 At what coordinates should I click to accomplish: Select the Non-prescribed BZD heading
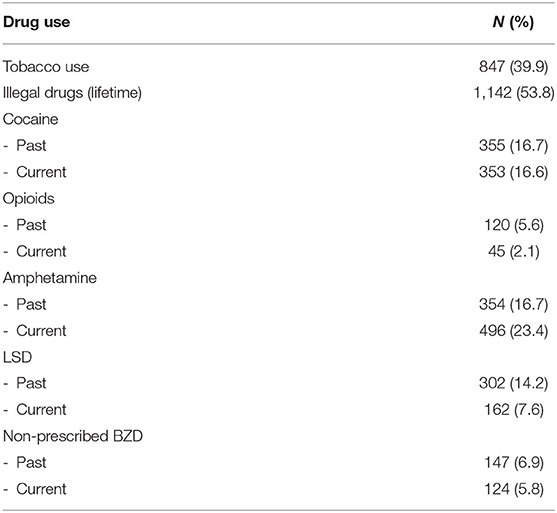click(72, 436)
